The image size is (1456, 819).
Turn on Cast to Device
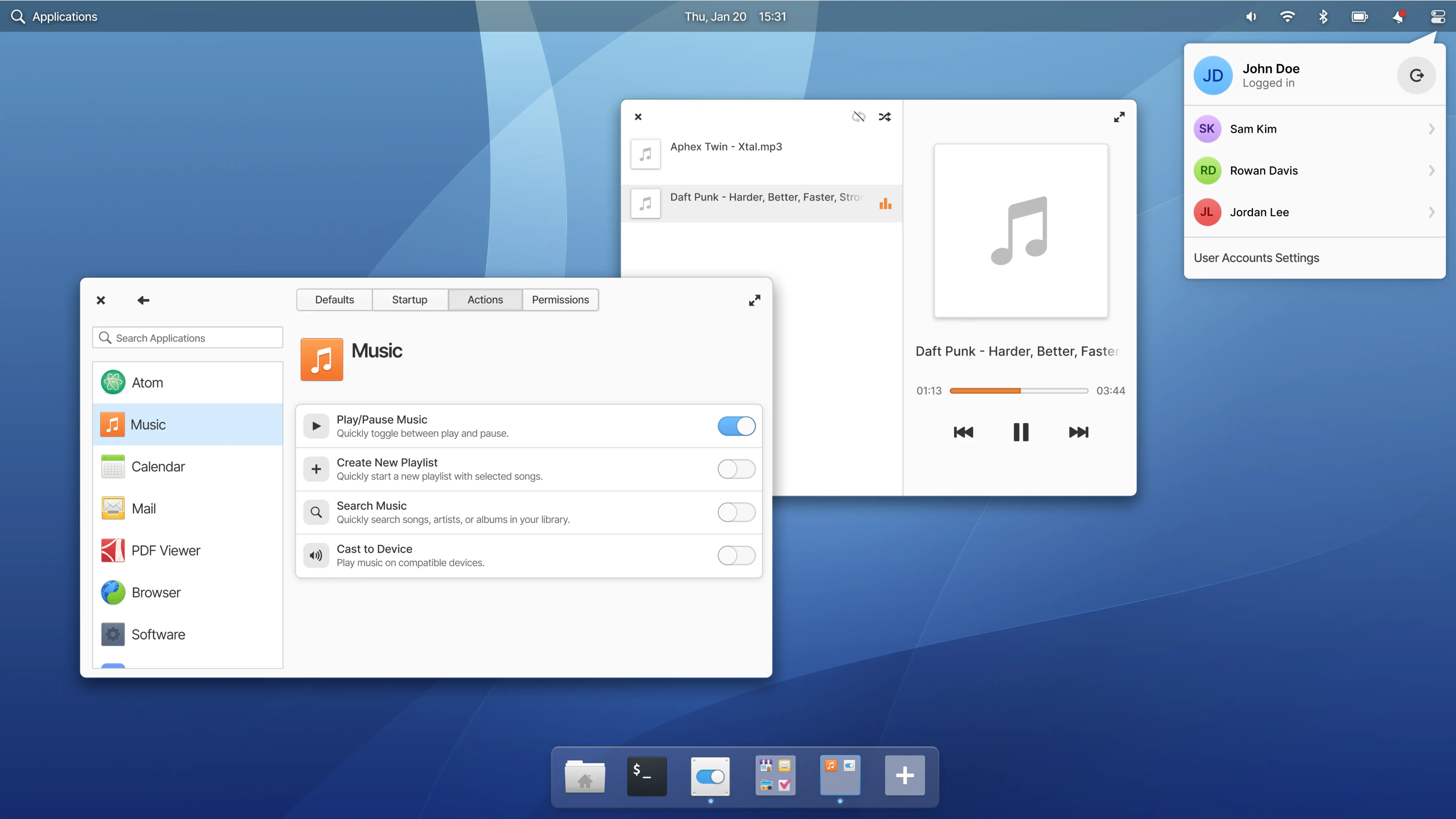[x=736, y=555]
